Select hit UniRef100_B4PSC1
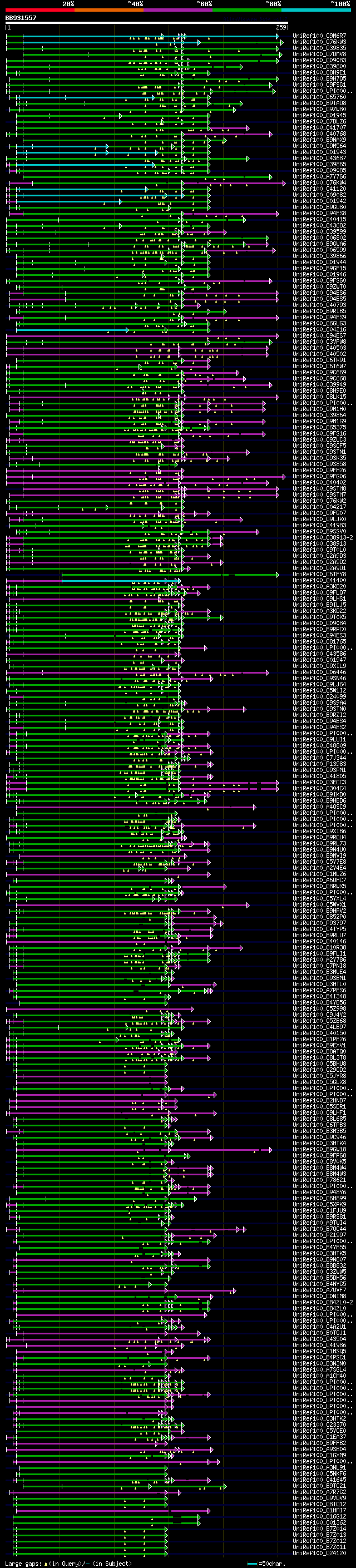This screenshot has width=356, height=1568. (x=319, y=1357)
